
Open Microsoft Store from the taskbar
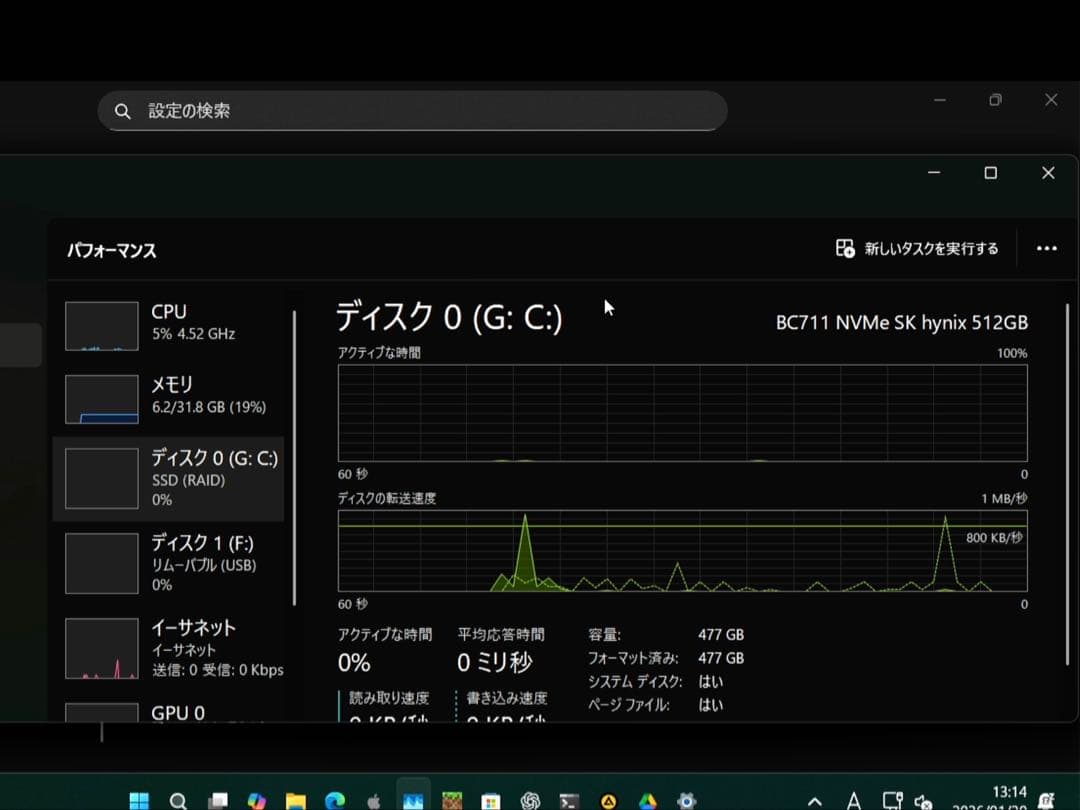pyautogui.click(x=489, y=800)
